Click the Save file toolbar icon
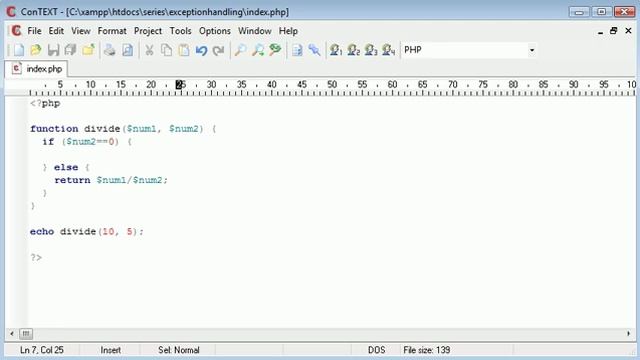640x360 pixels. (x=53, y=50)
